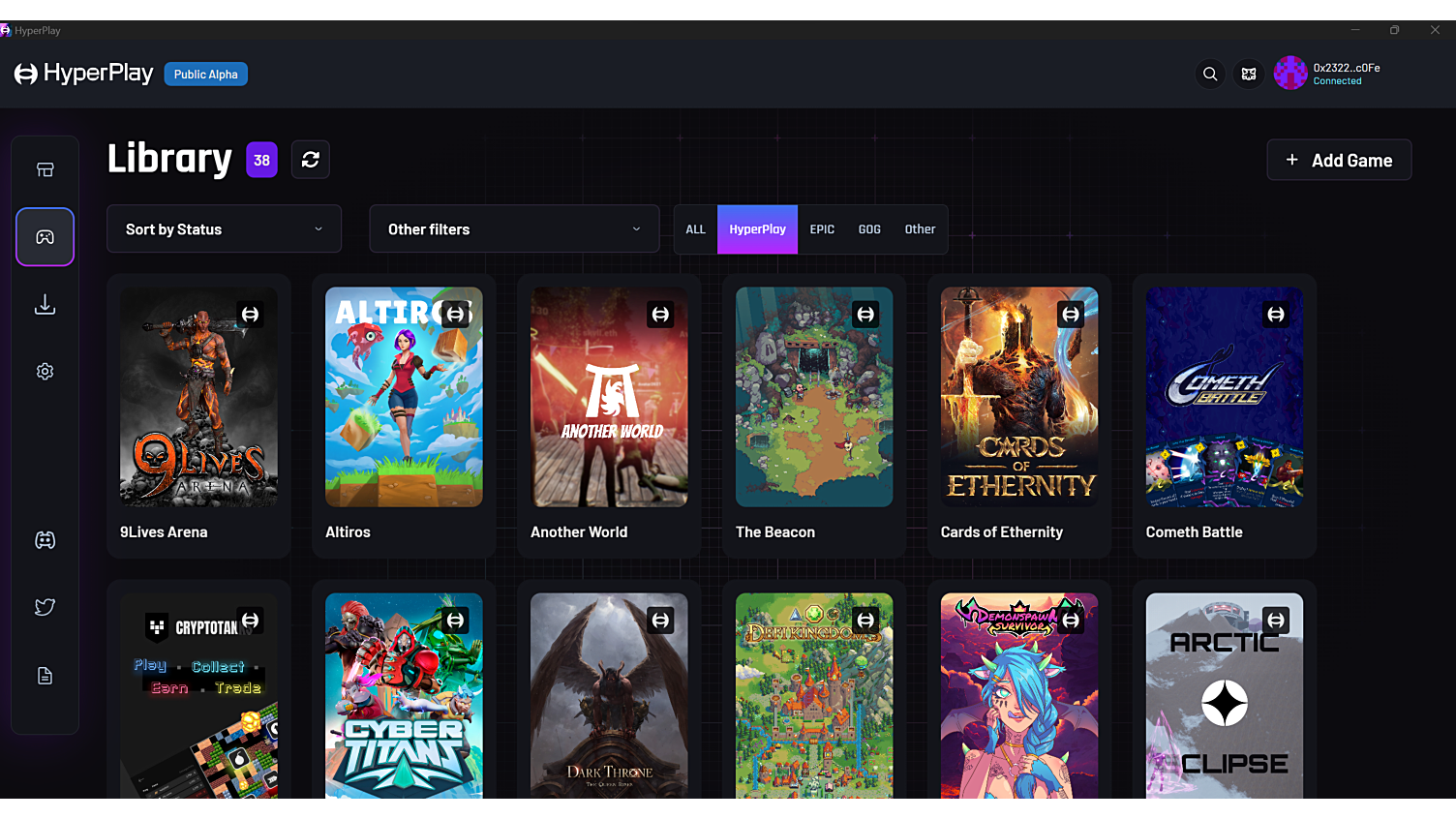
Task: Enable the GOG store filter
Action: tap(869, 229)
